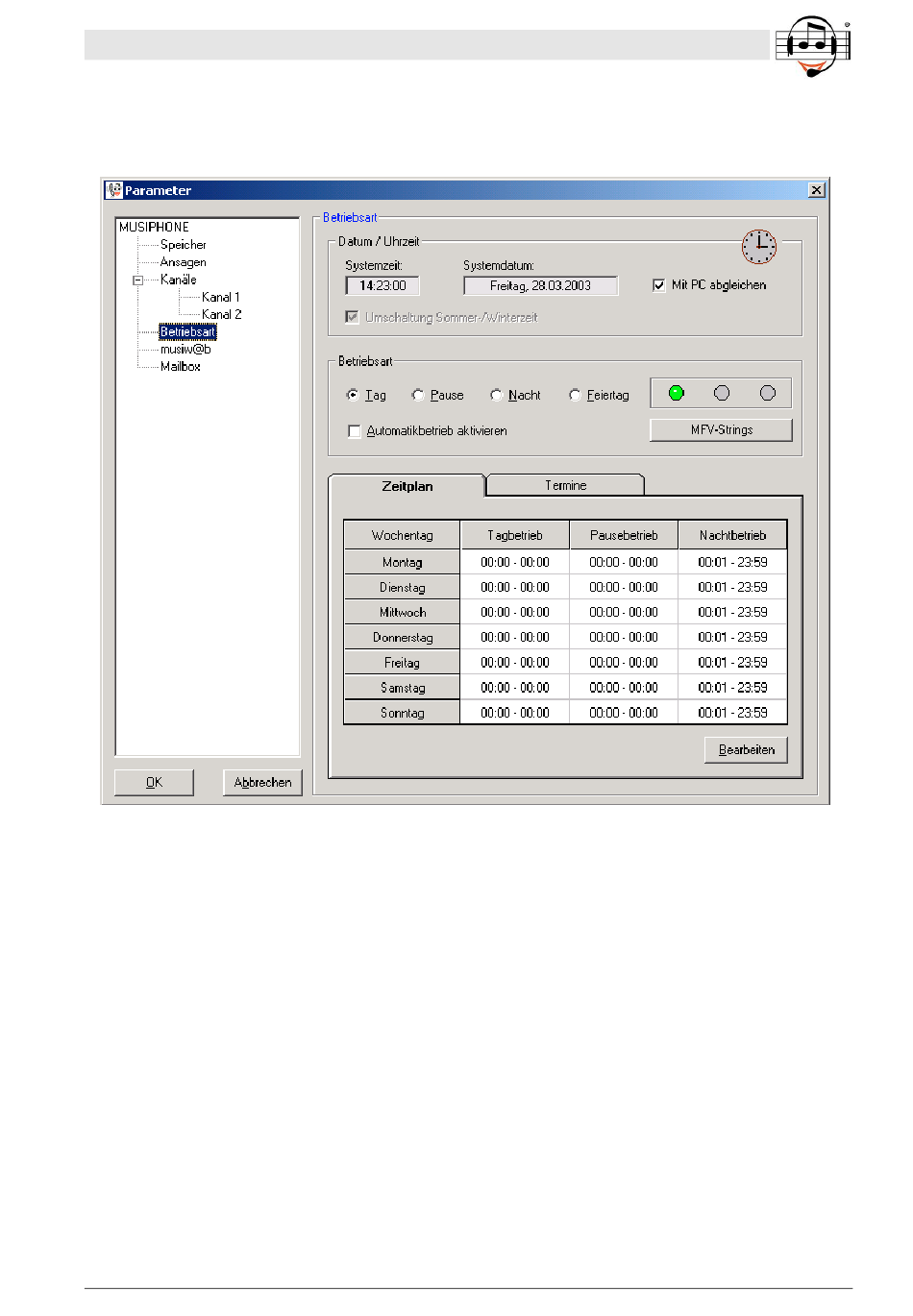This screenshot has width=913, height=1316.
Task: Select MUSIPHONE root in the tree
Action: click(x=154, y=228)
